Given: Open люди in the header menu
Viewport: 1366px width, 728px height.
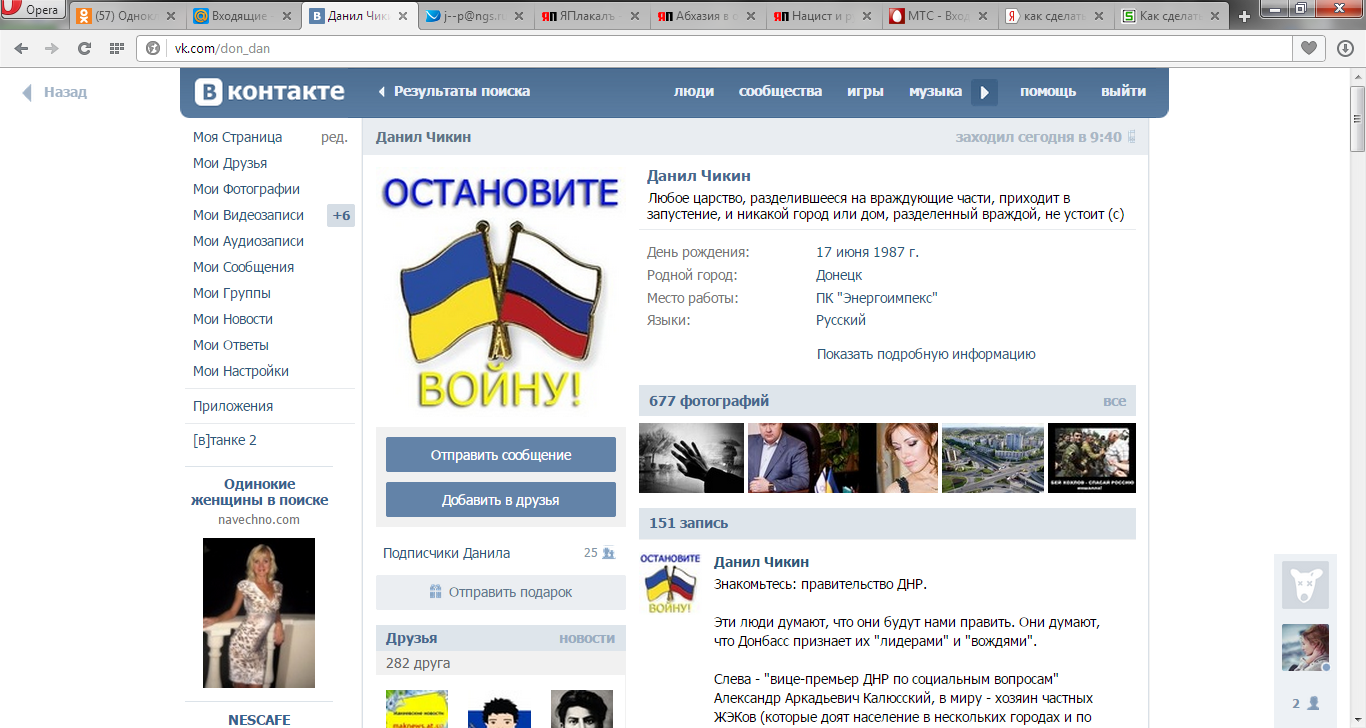Looking at the screenshot, I should click(x=694, y=92).
